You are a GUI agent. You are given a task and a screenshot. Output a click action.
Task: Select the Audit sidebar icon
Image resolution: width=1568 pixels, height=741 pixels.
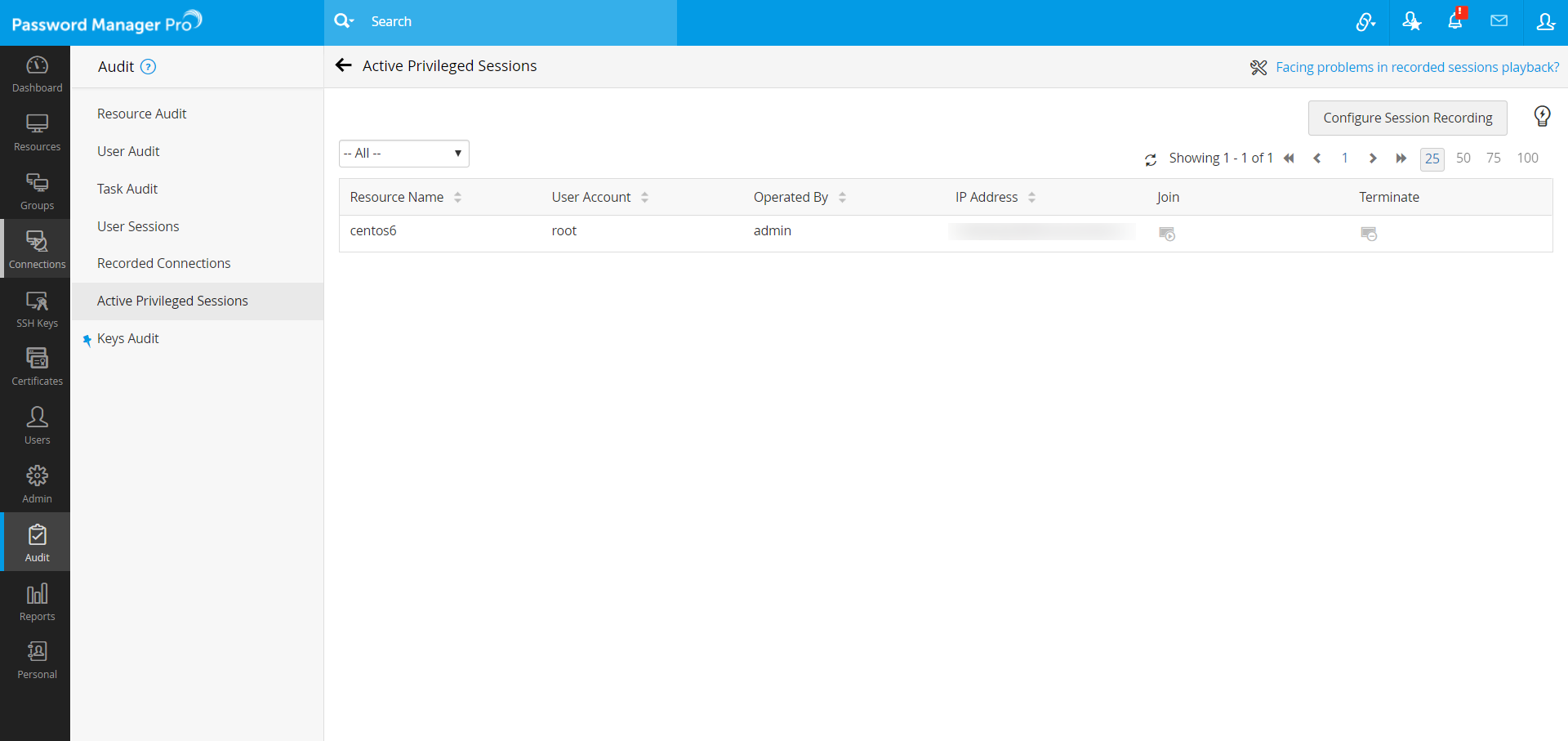37,543
